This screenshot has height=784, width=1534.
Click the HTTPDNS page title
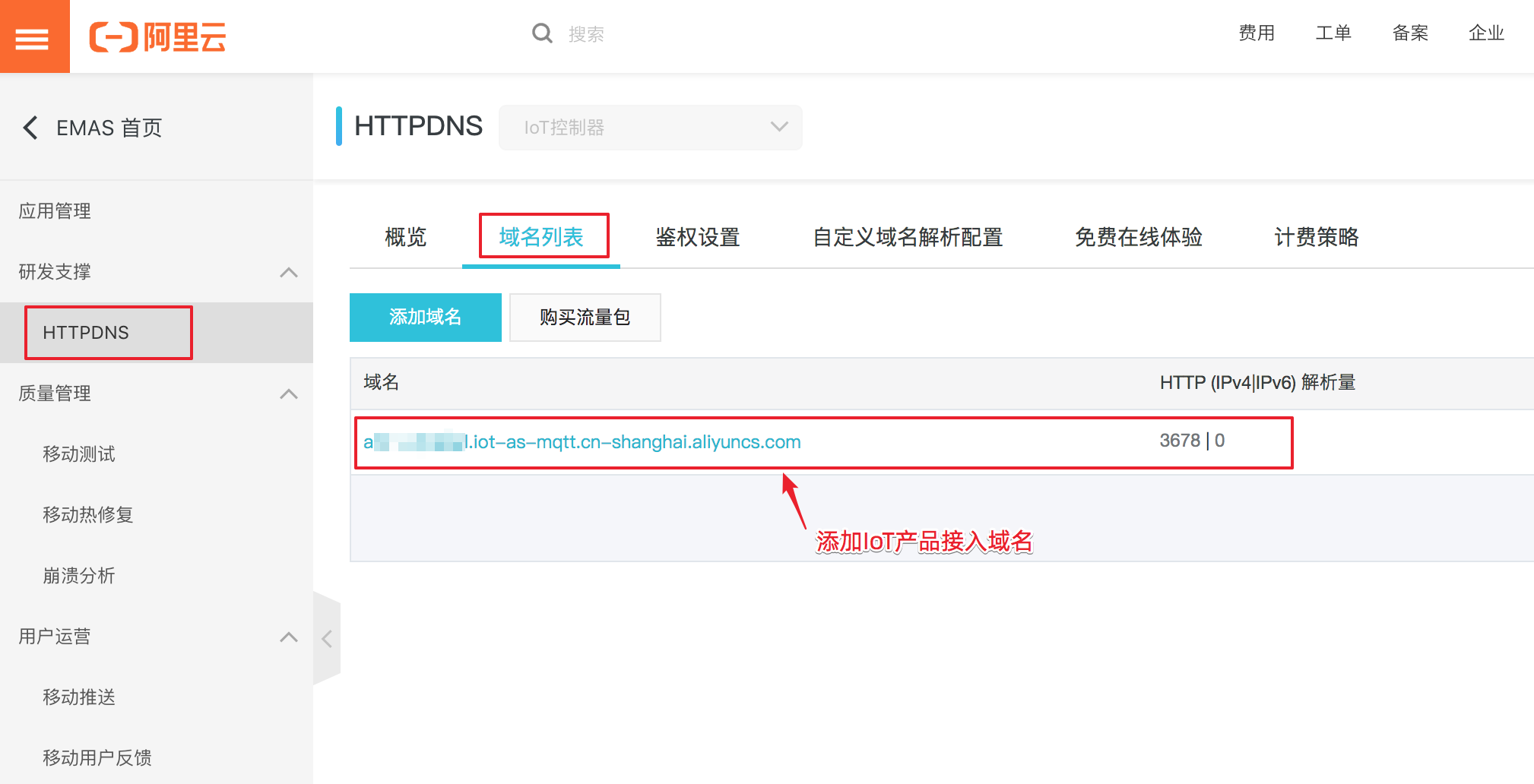(x=418, y=126)
